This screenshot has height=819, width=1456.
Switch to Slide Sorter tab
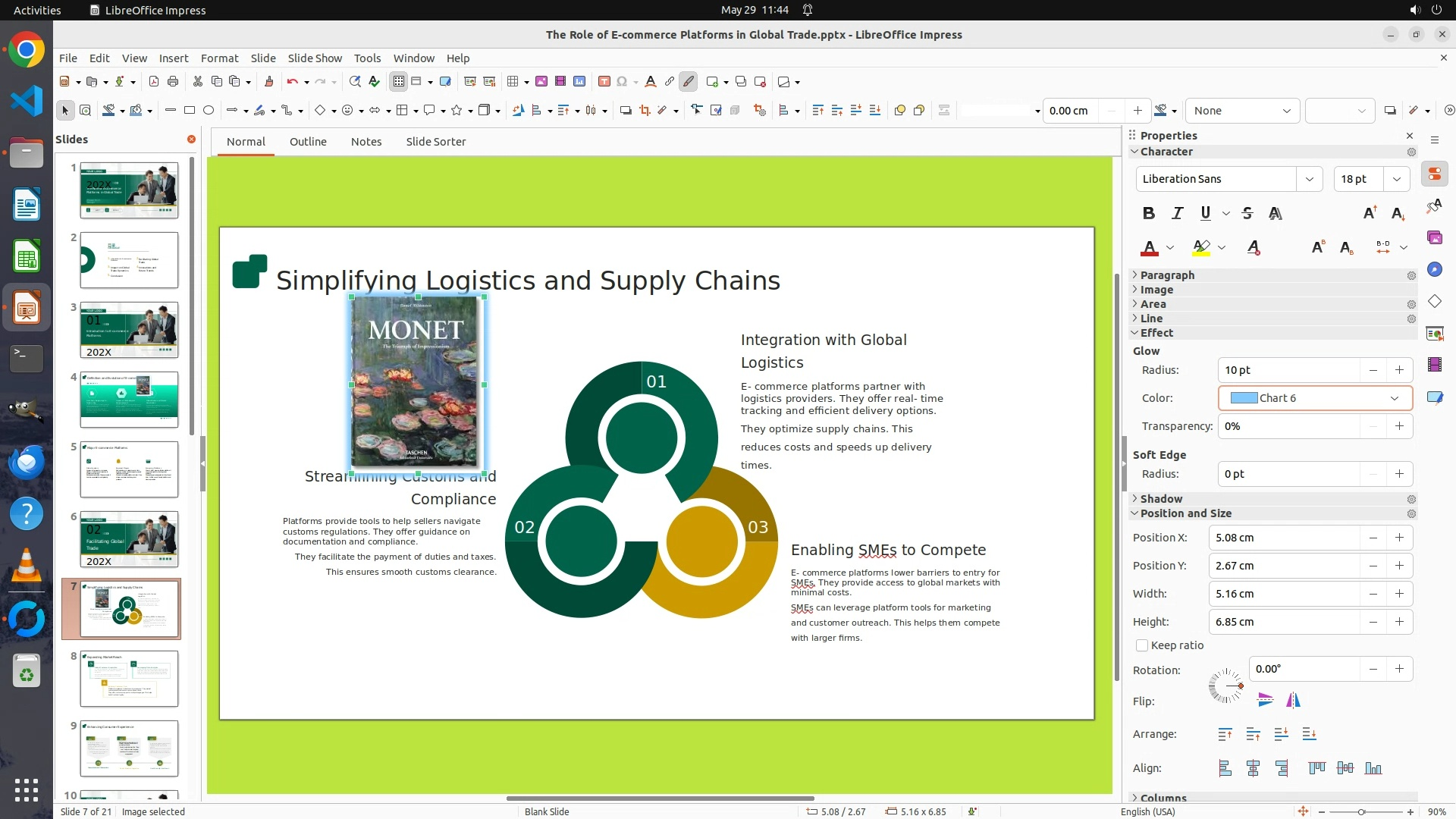coord(435,142)
